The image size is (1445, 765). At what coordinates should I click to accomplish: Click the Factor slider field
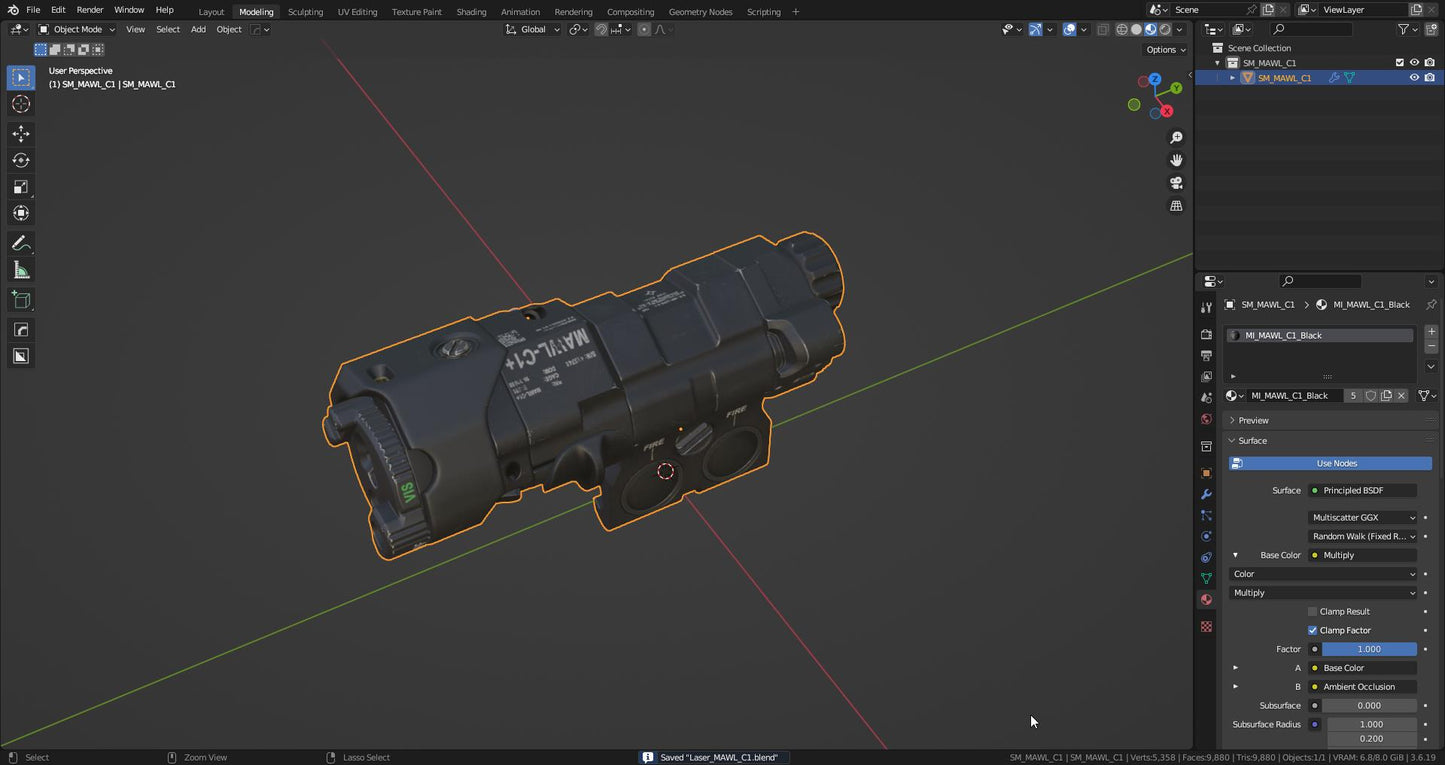coord(1368,650)
